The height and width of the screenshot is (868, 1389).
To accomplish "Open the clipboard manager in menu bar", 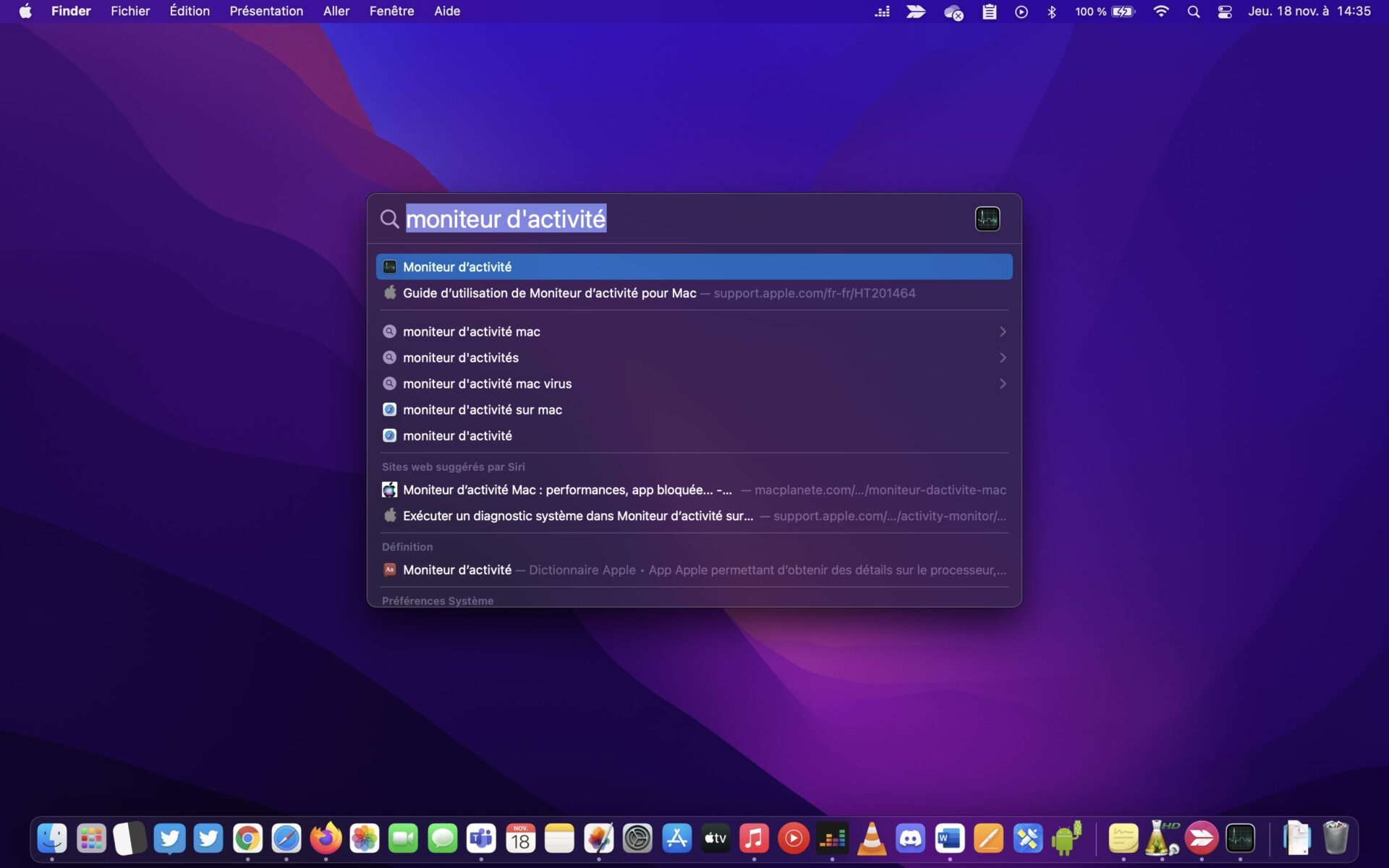I will [x=990, y=12].
